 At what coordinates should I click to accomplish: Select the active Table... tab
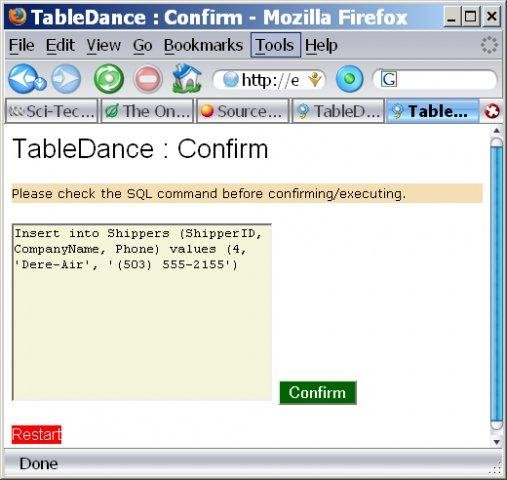click(x=432, y=111)
